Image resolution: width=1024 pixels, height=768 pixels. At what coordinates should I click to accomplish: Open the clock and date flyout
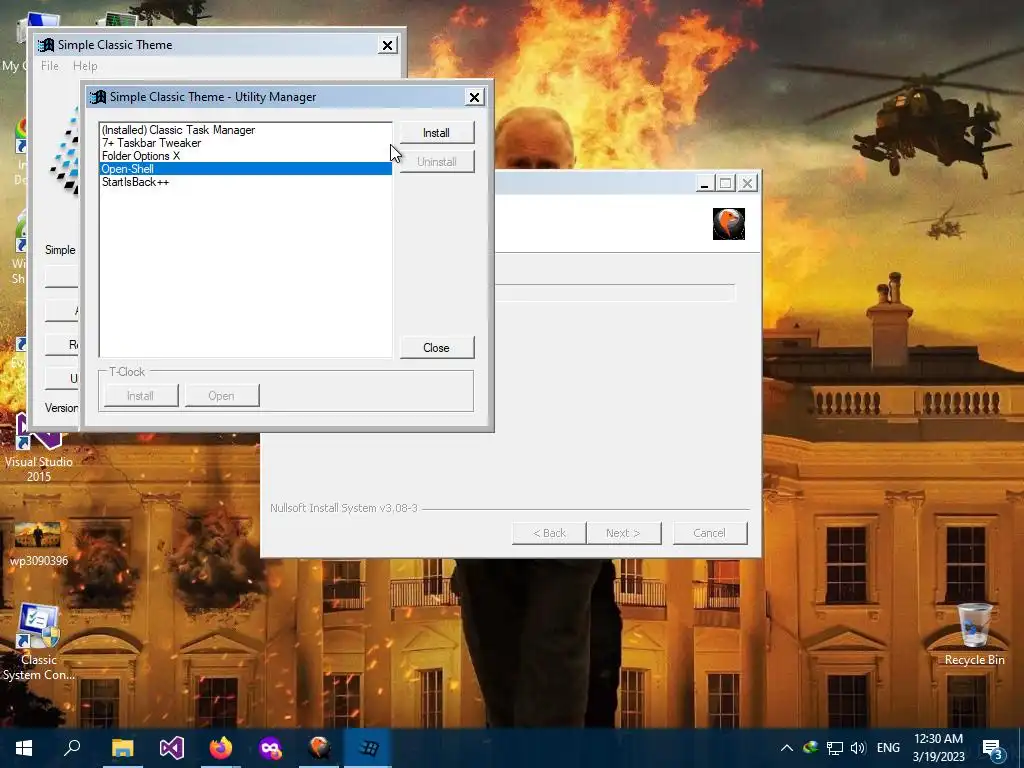(x=938, y=748)
